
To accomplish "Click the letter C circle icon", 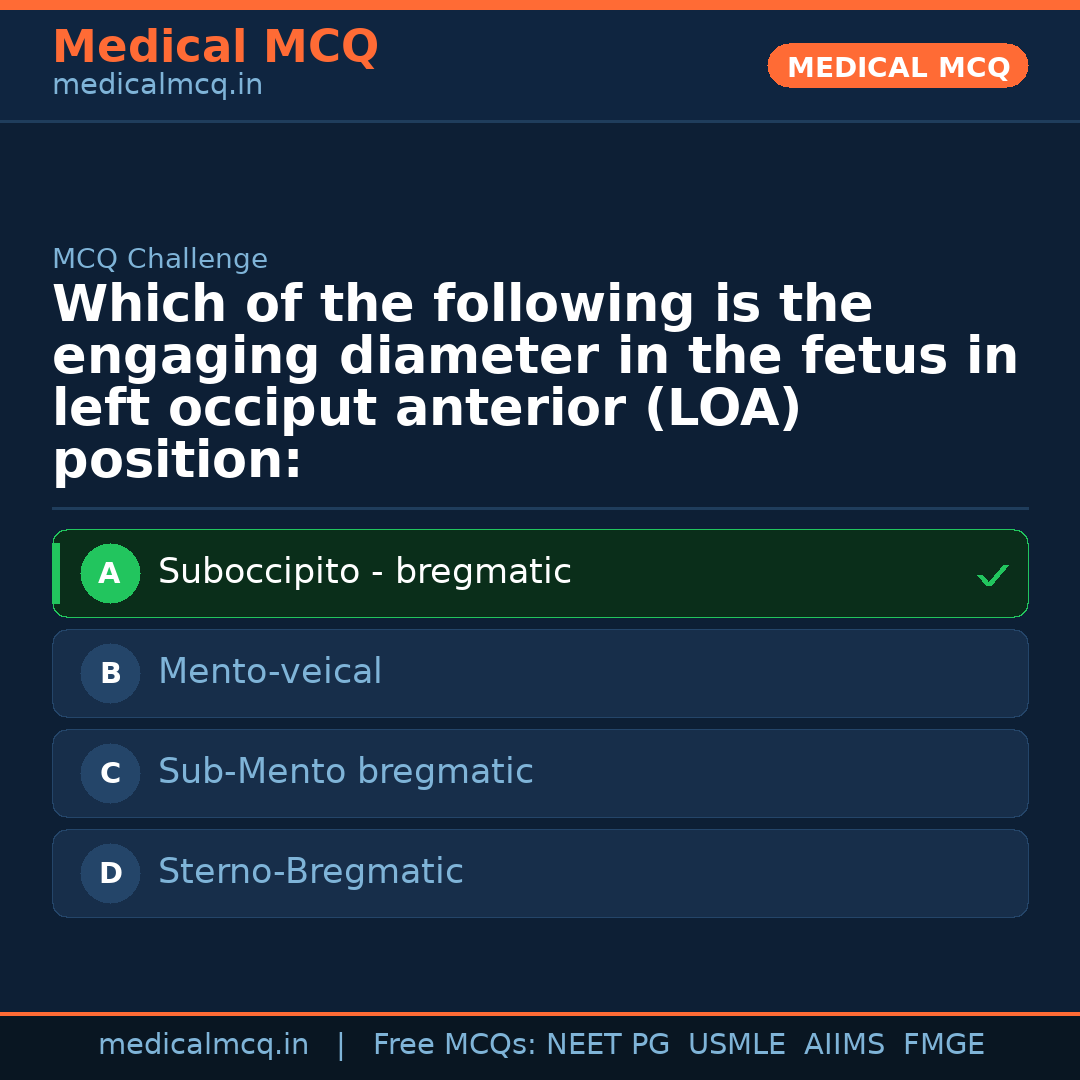I will coord(110,773).
